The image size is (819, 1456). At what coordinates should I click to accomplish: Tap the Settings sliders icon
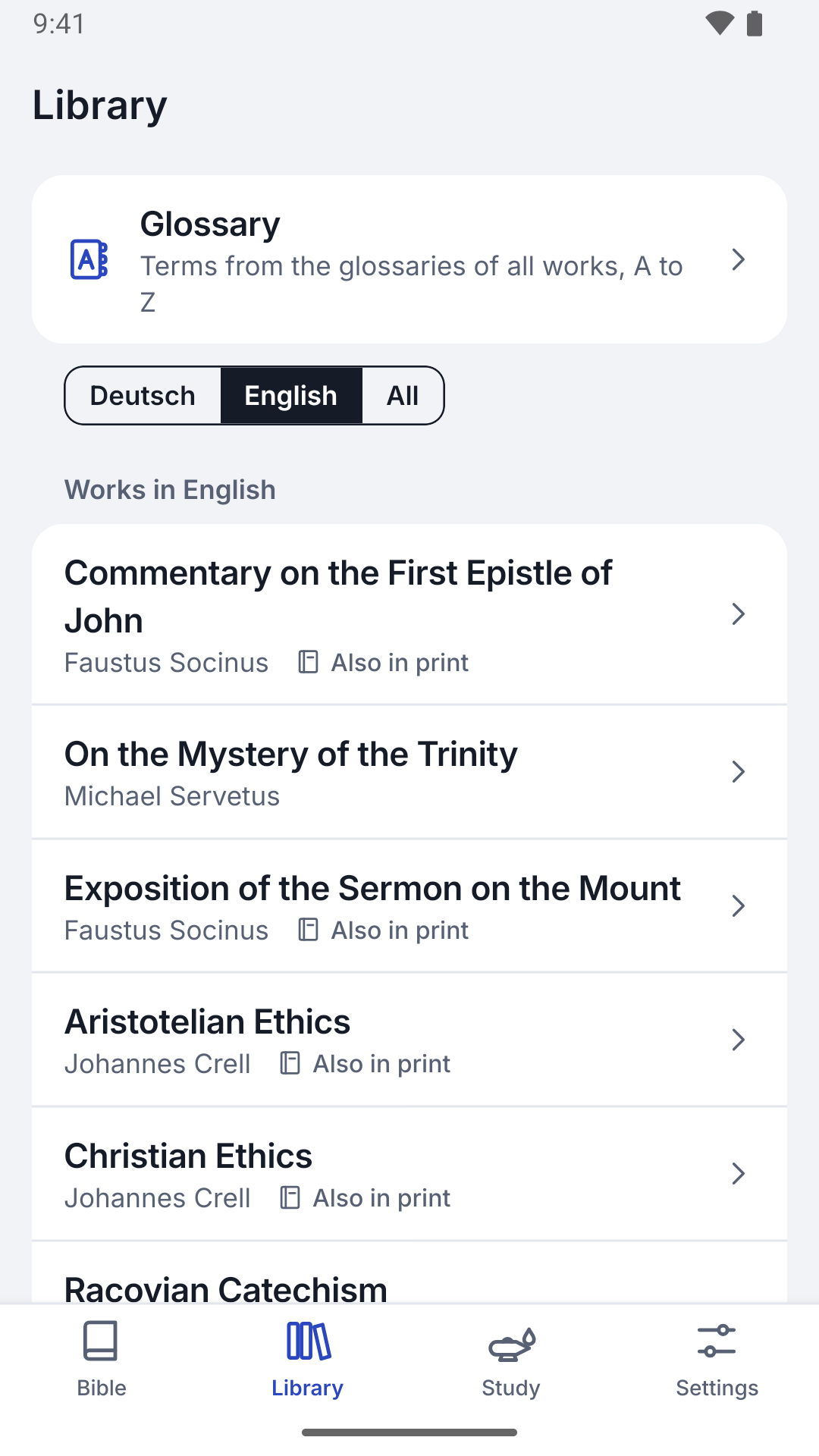point(717,1341)
